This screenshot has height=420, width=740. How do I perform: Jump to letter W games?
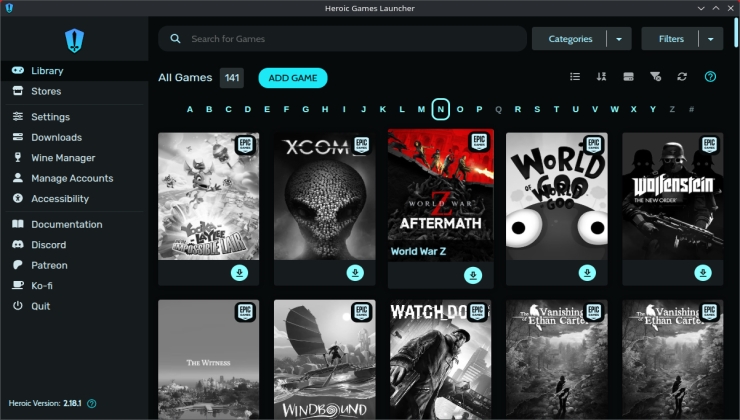[614, 109]
